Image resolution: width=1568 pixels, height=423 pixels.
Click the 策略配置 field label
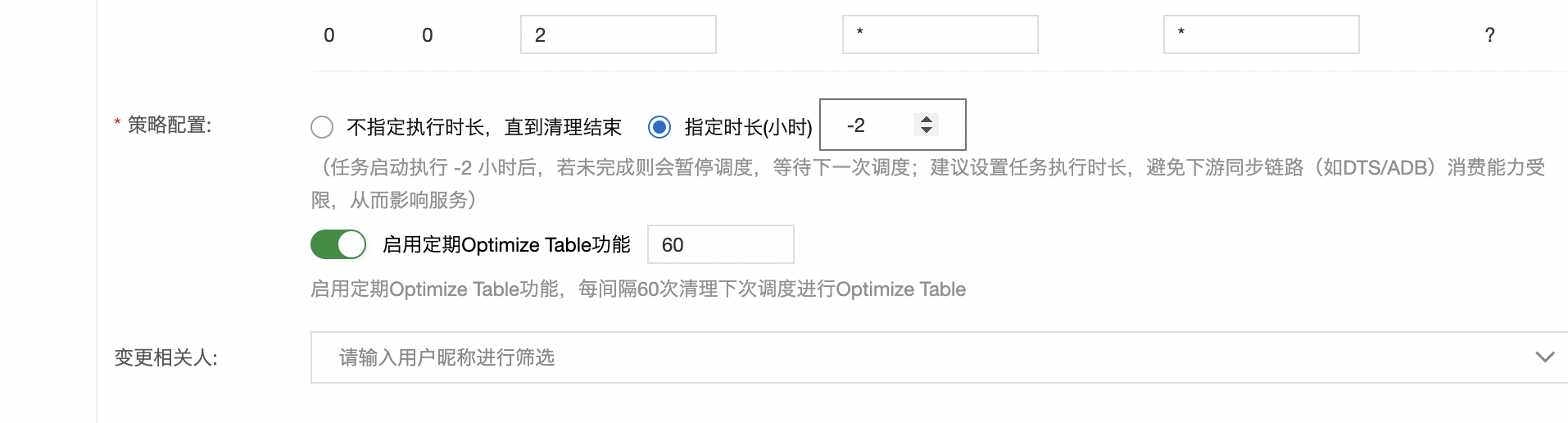click(x=170, y=125)
